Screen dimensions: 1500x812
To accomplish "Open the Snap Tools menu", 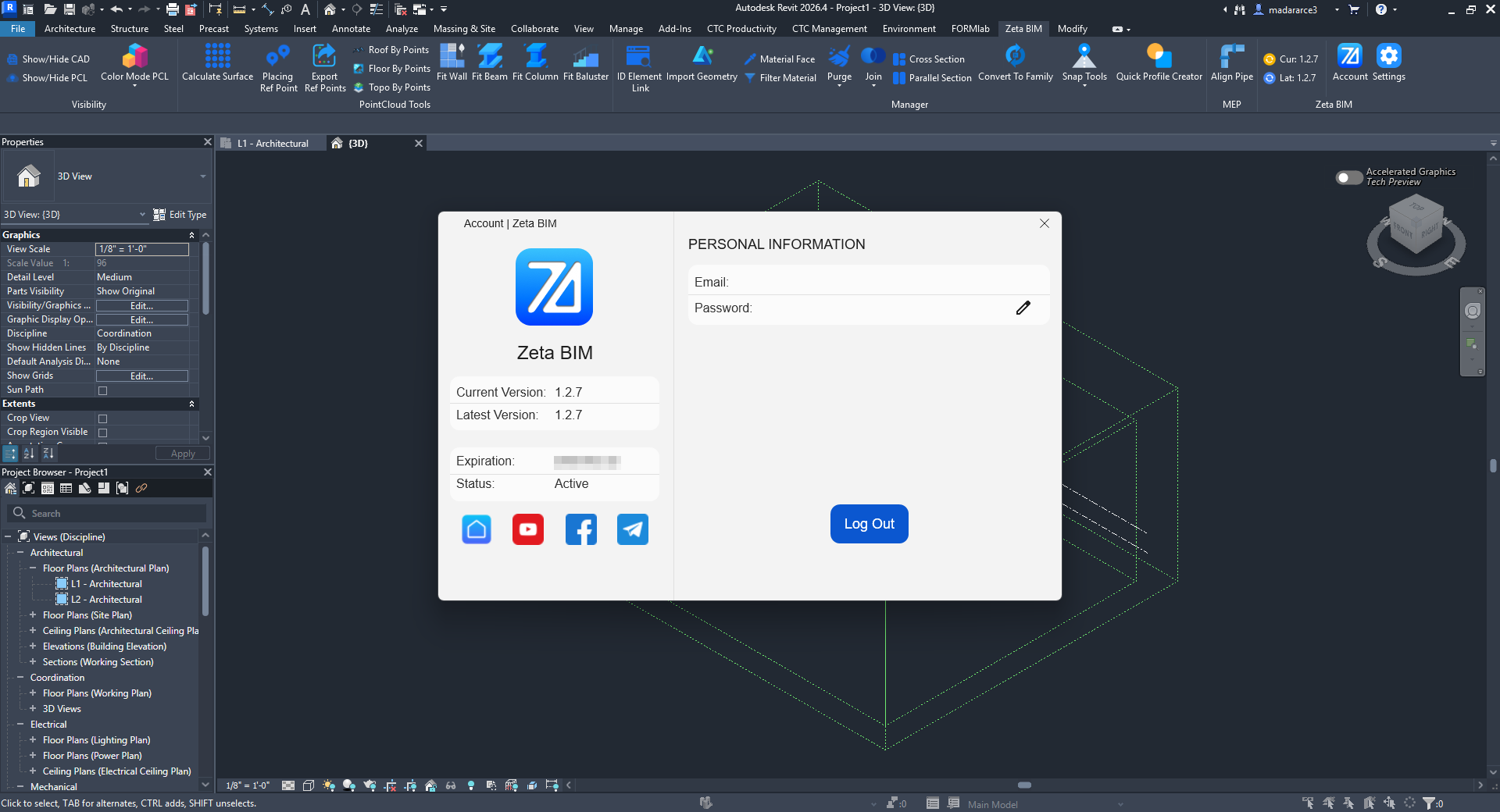I will (x=1084, y=64).
